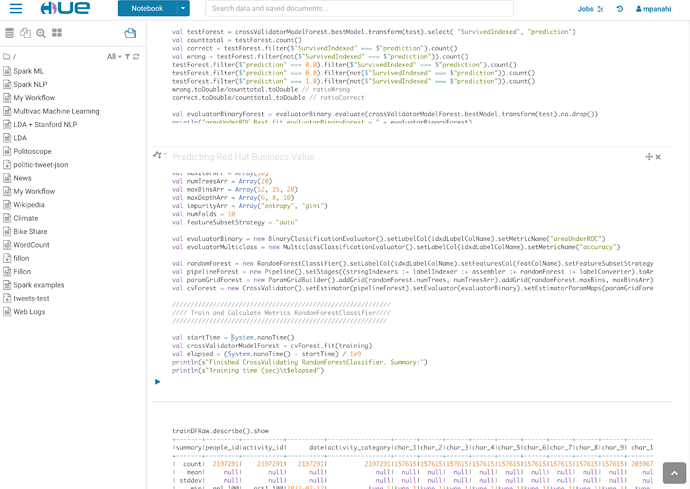
Task: Click the tweets-test file icon
Action: tap(7, 298)
